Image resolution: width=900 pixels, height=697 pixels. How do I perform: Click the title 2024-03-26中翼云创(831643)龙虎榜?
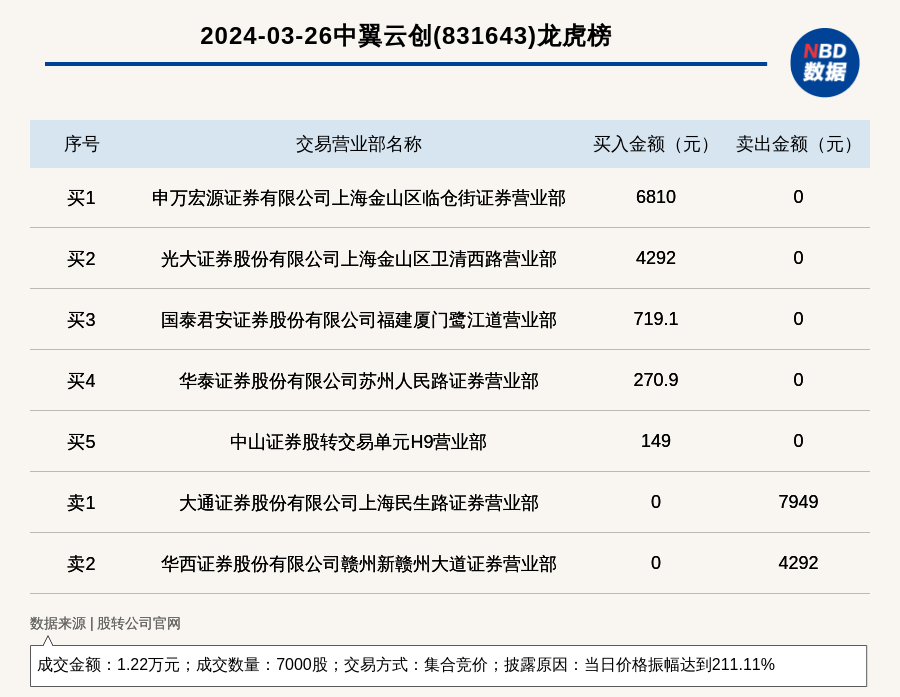[406, 36]
